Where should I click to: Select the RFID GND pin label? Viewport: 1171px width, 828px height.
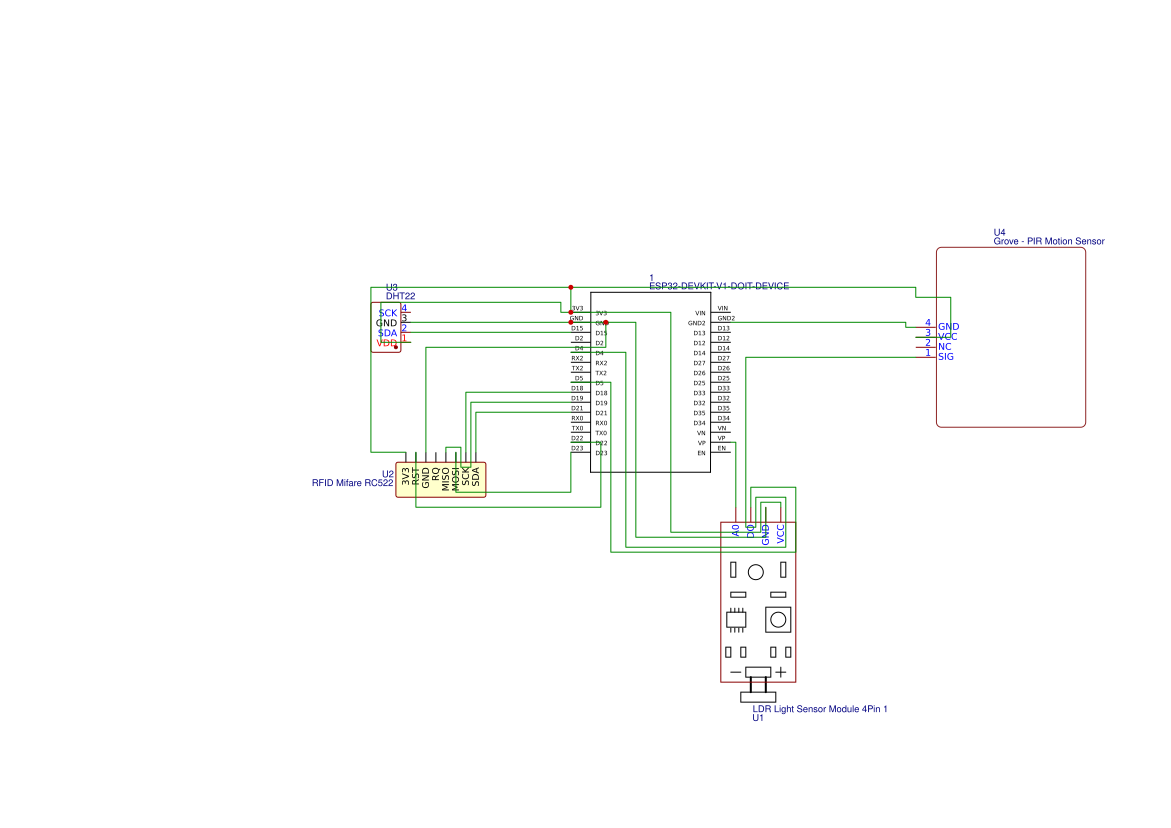[426, 478]
